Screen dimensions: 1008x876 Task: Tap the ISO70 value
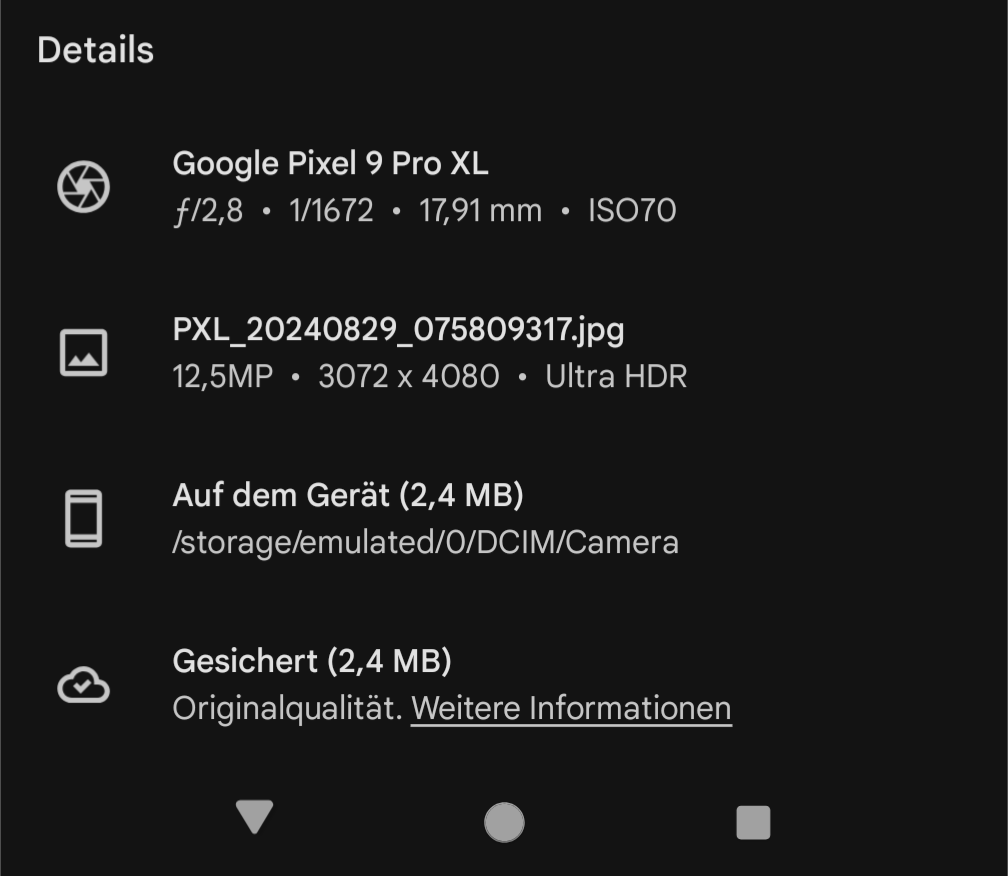click(x=632, y=210)
